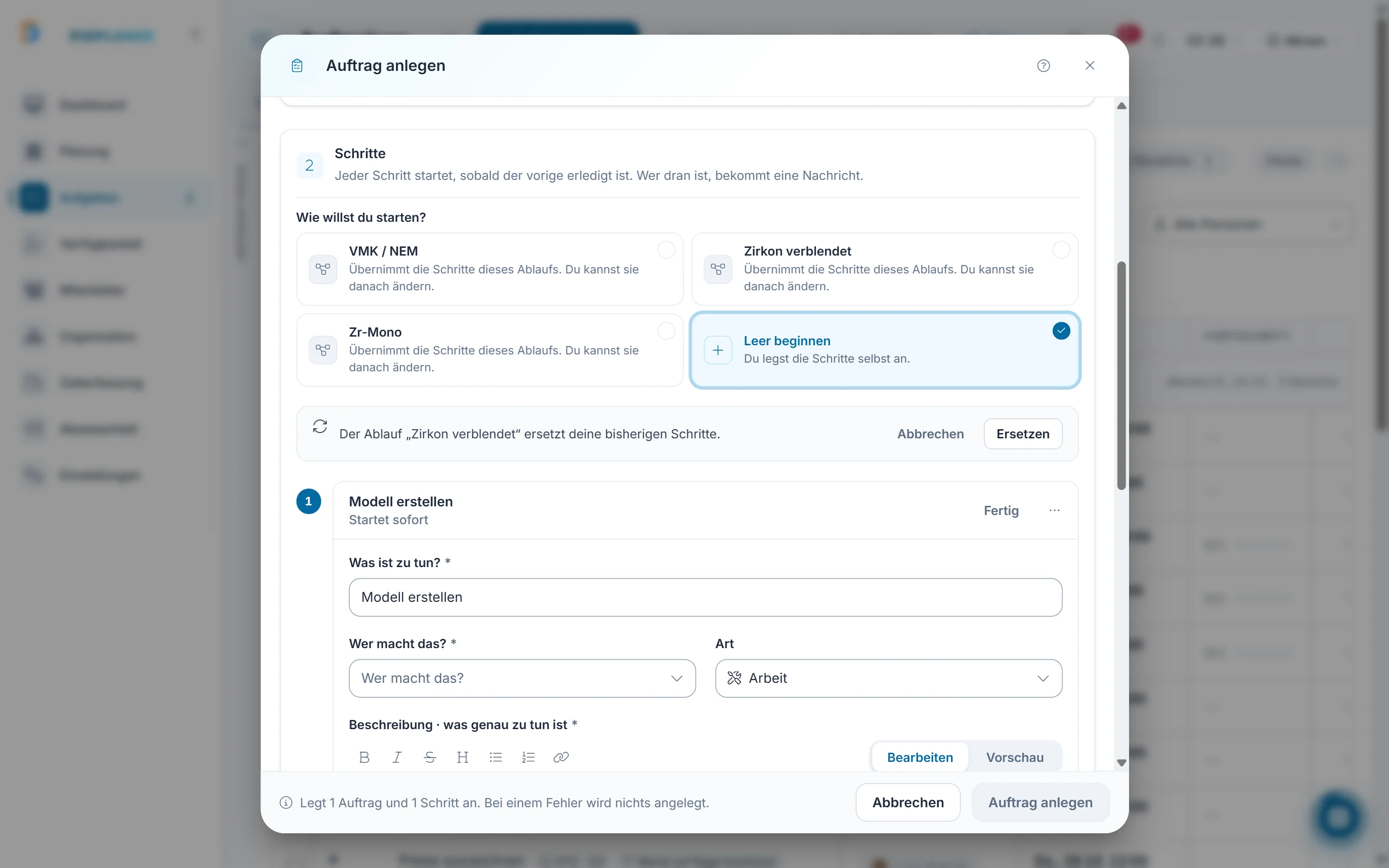Screen dimensions: 1389x868
Task: Click the Ersetzen button
Action: click(1022, 434)
